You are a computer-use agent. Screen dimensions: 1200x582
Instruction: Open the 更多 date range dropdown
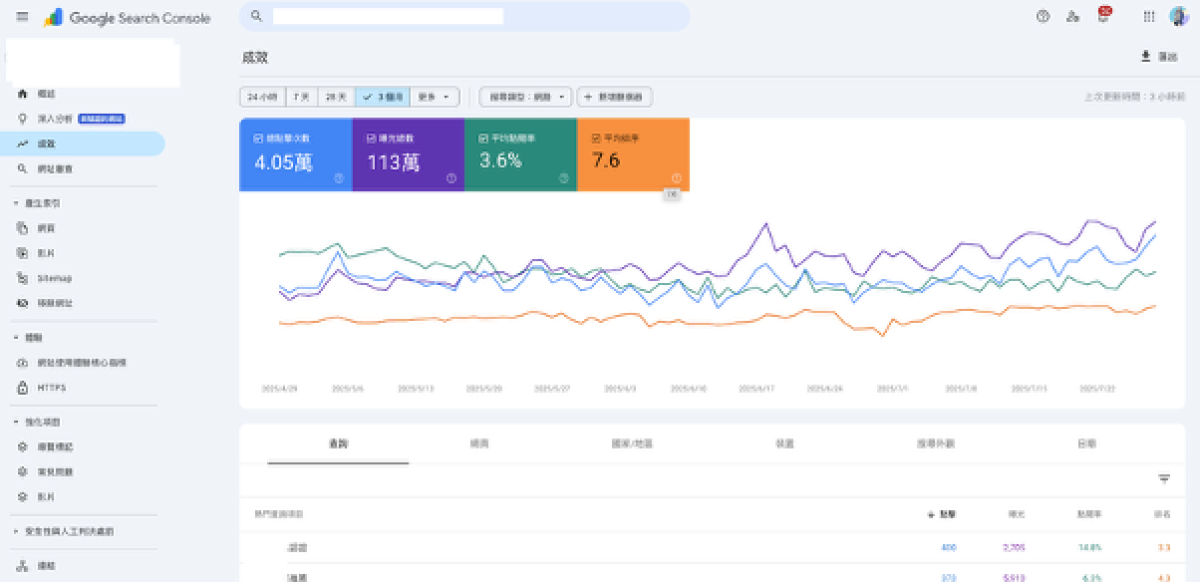434,97
